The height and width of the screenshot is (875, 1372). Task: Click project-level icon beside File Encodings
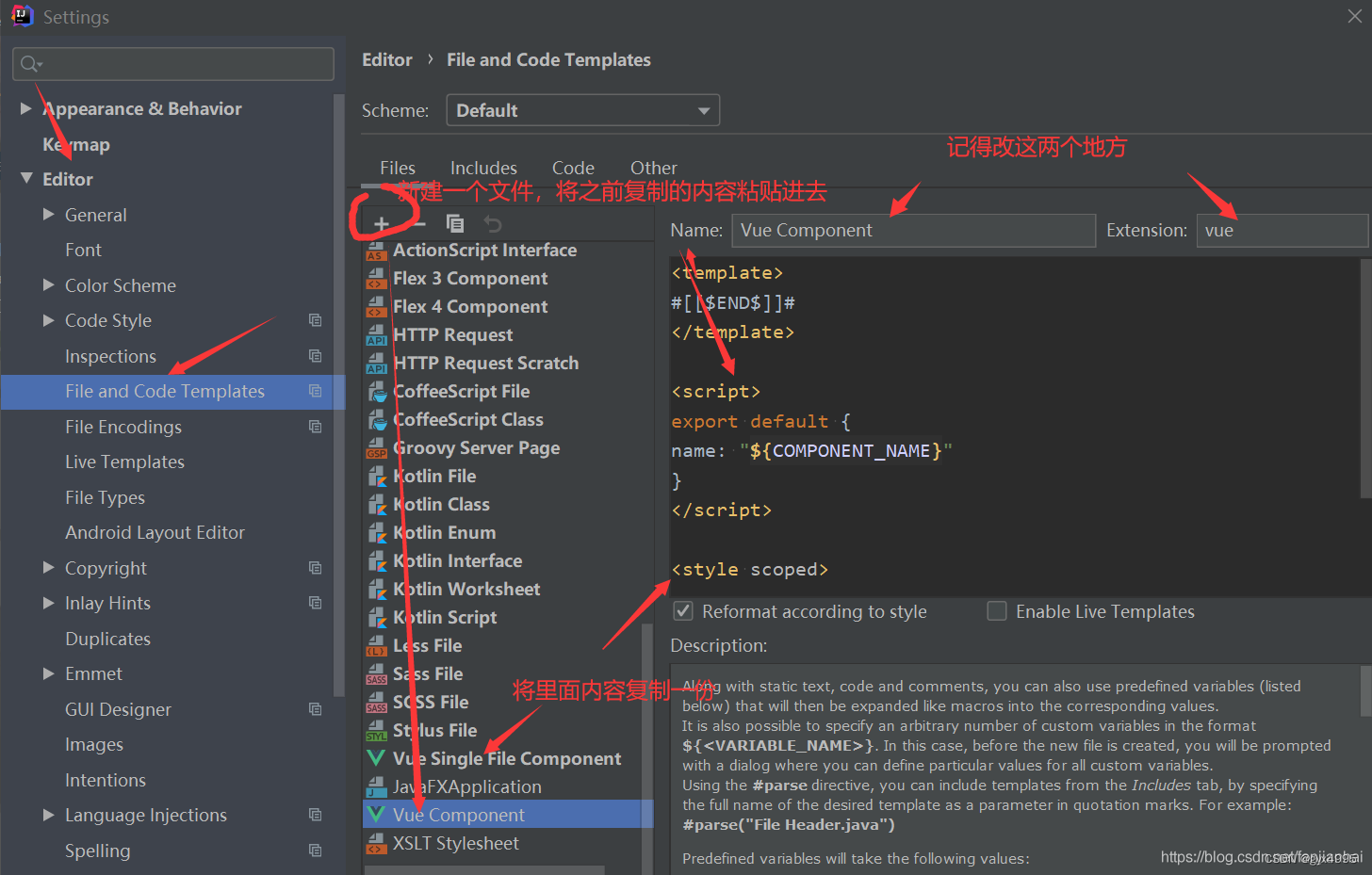(x=316, y=427)
